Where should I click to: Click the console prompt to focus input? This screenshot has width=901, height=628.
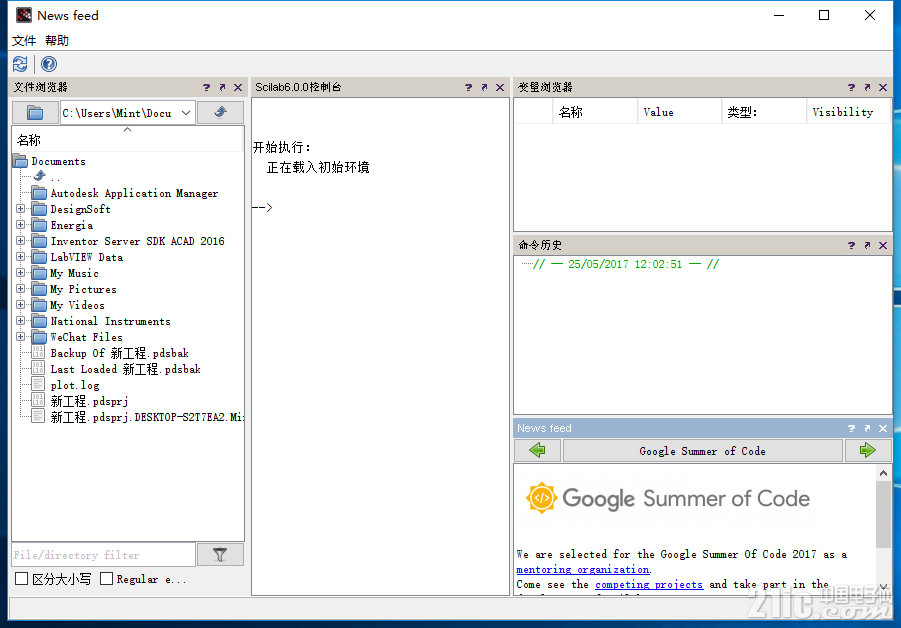[x=263, y=207]
